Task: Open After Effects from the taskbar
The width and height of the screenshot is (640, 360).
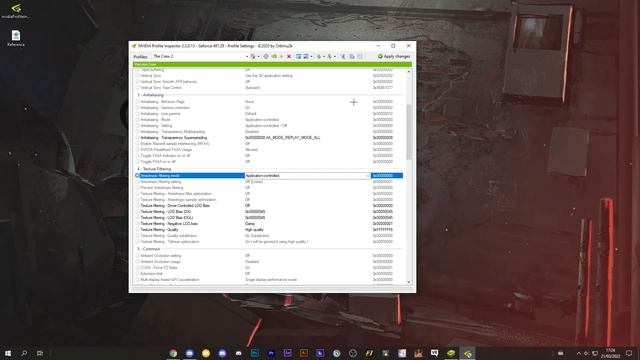Action: [x=288, y=353]
